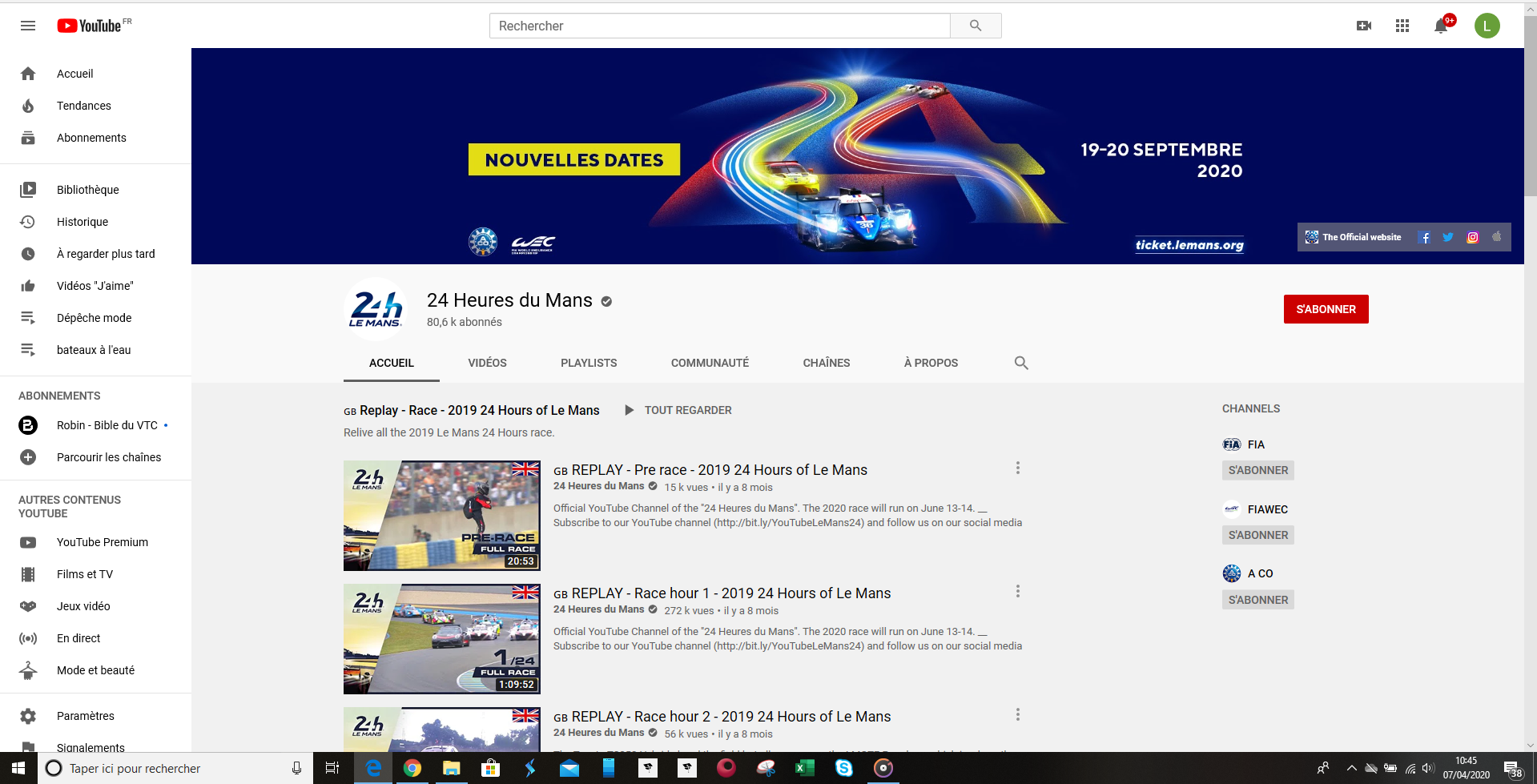
Task: Switch to the CHAÎNES tab
Action: click(x=827, y=363)
